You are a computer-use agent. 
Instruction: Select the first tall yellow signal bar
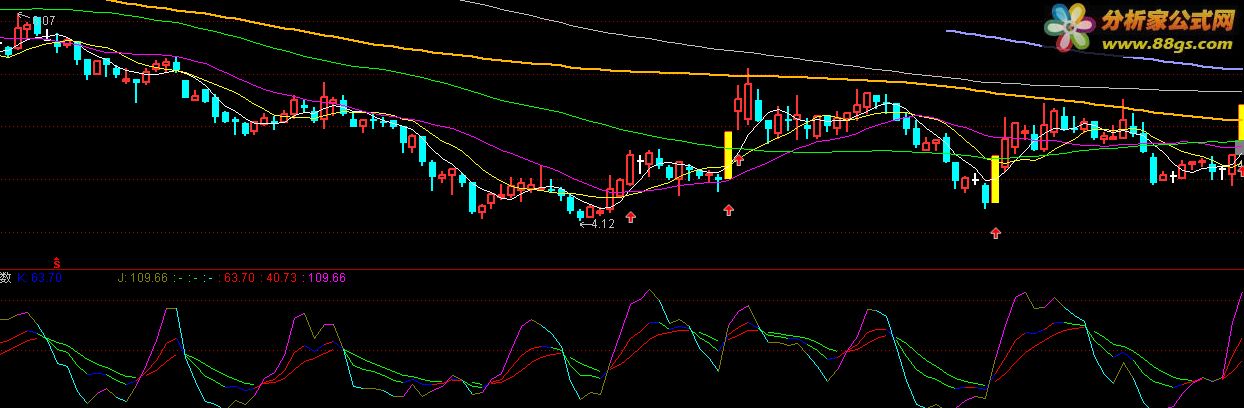pos(728,155)
